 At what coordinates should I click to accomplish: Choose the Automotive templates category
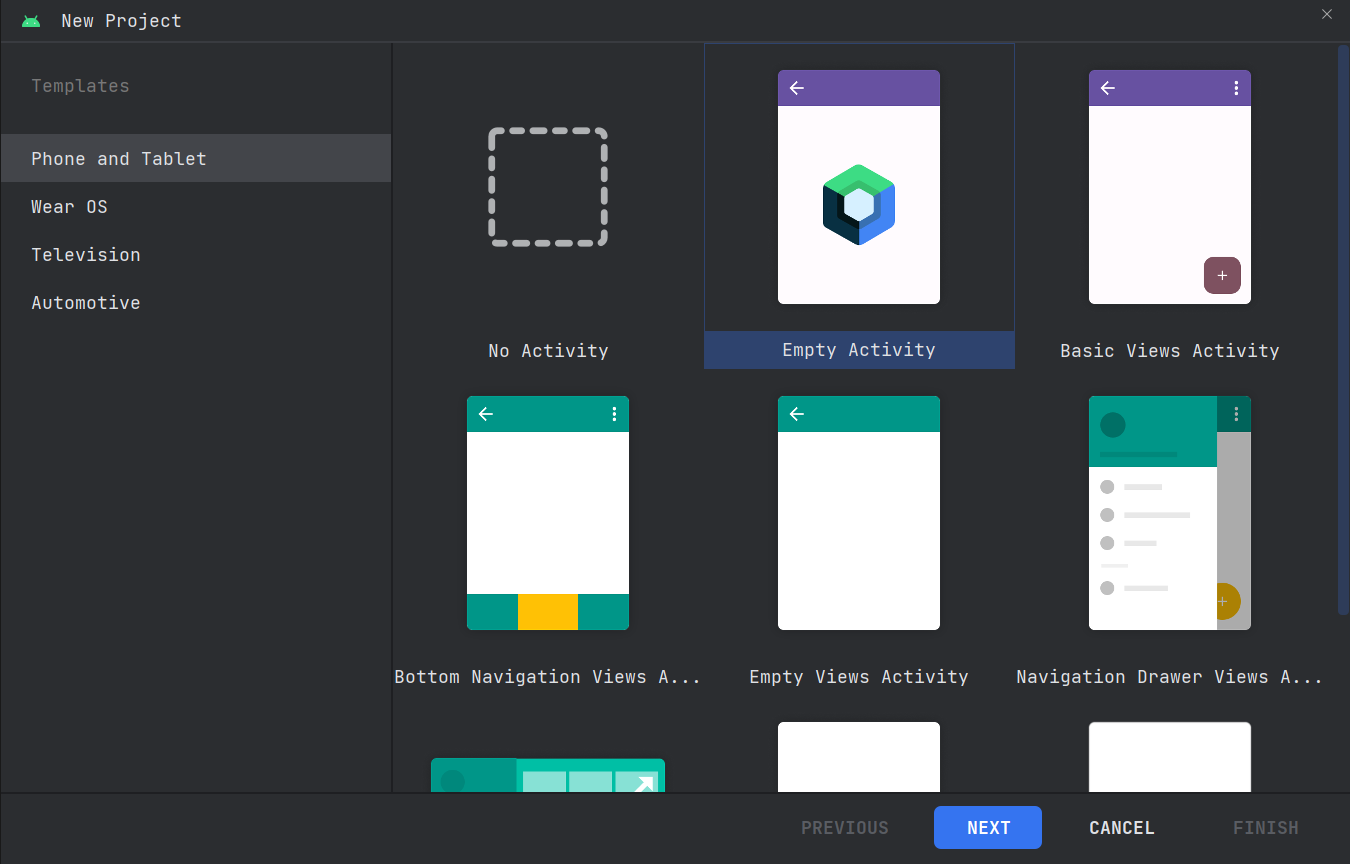[x=196, y=302]
